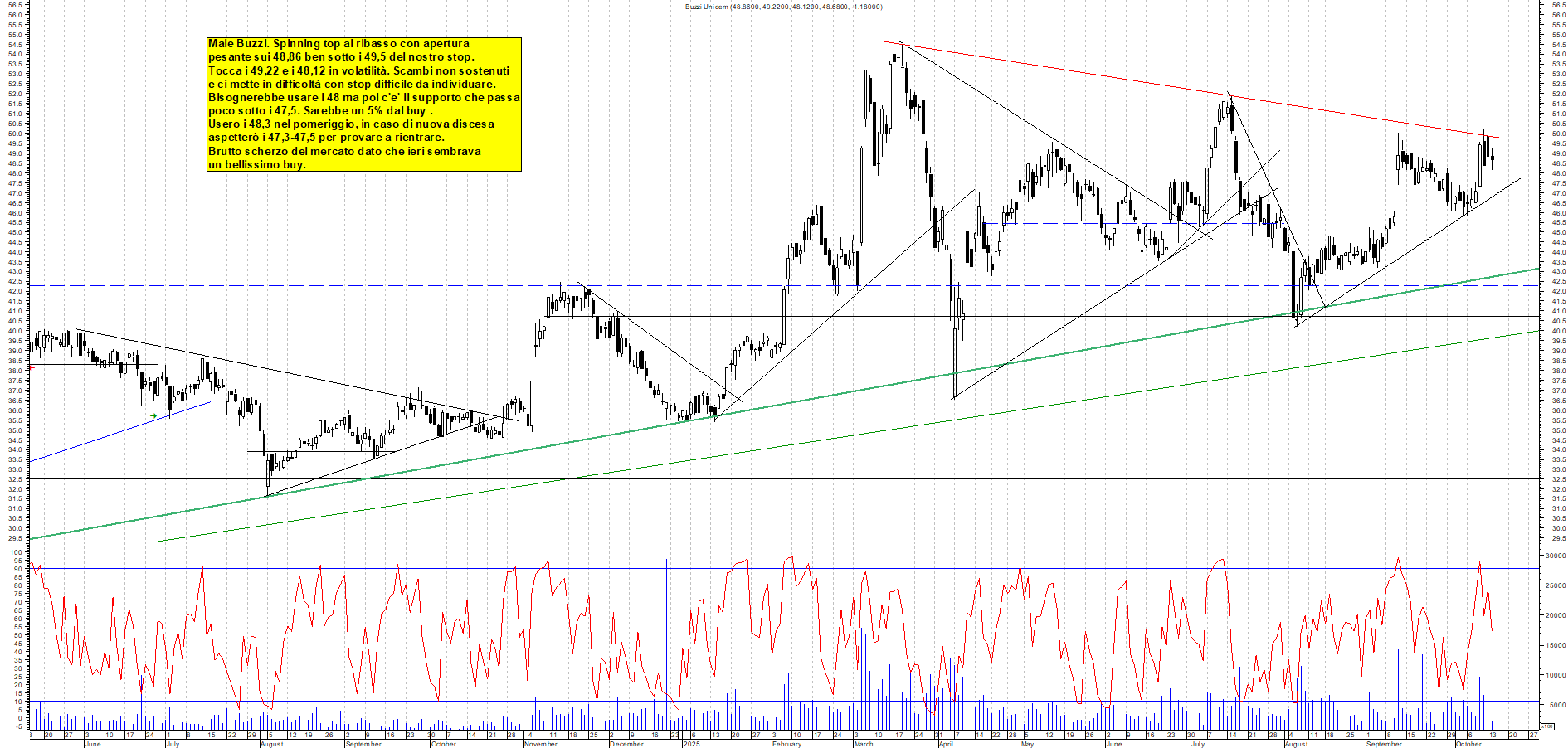Click the 2025 year label on time axis
This screenshot has width=1568, height=748.
pyautogui.click(x=691, y=744)
